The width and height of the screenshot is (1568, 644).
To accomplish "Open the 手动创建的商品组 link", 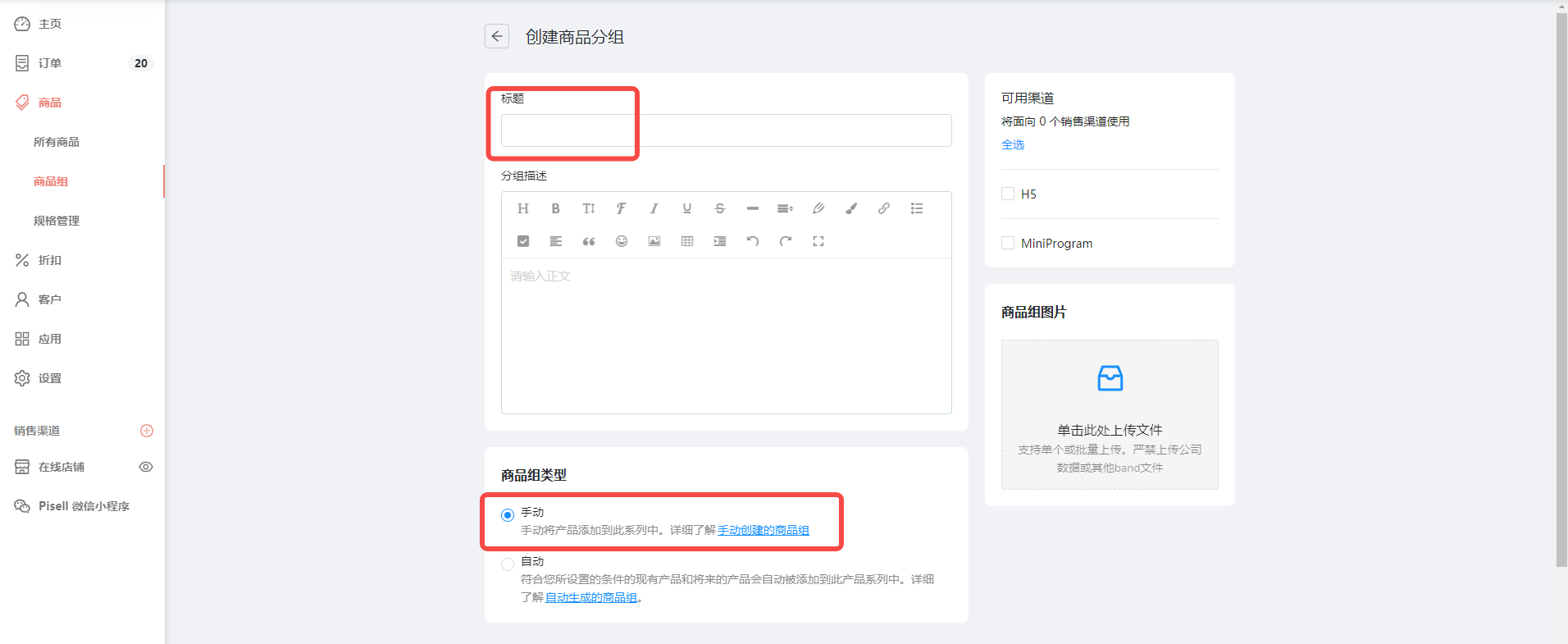I will 763,530.
